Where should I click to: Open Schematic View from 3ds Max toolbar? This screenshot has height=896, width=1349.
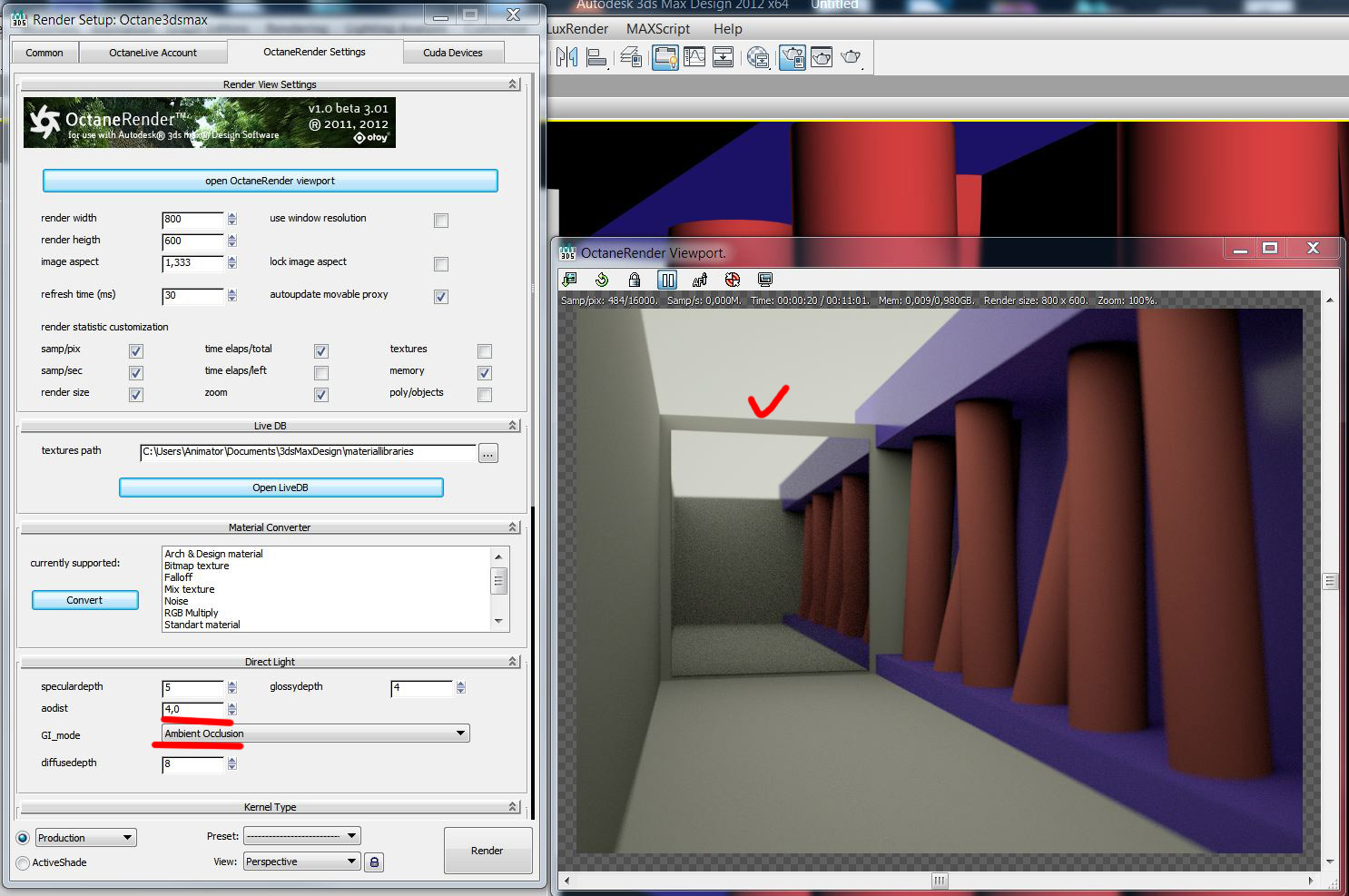pos(723,58)
